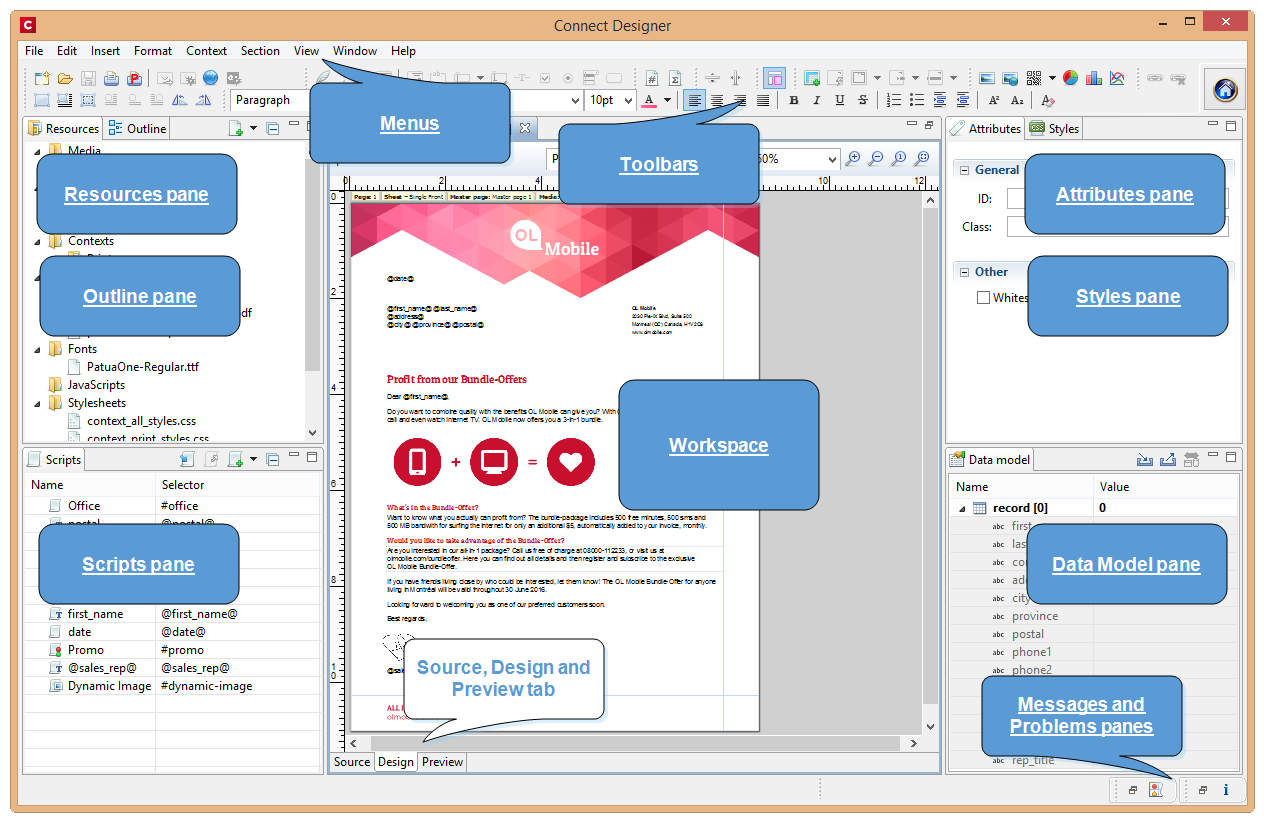Select PatuaOne-Regular.ttf font file
Screen dimensions: 1264x824
pos(143,367)
